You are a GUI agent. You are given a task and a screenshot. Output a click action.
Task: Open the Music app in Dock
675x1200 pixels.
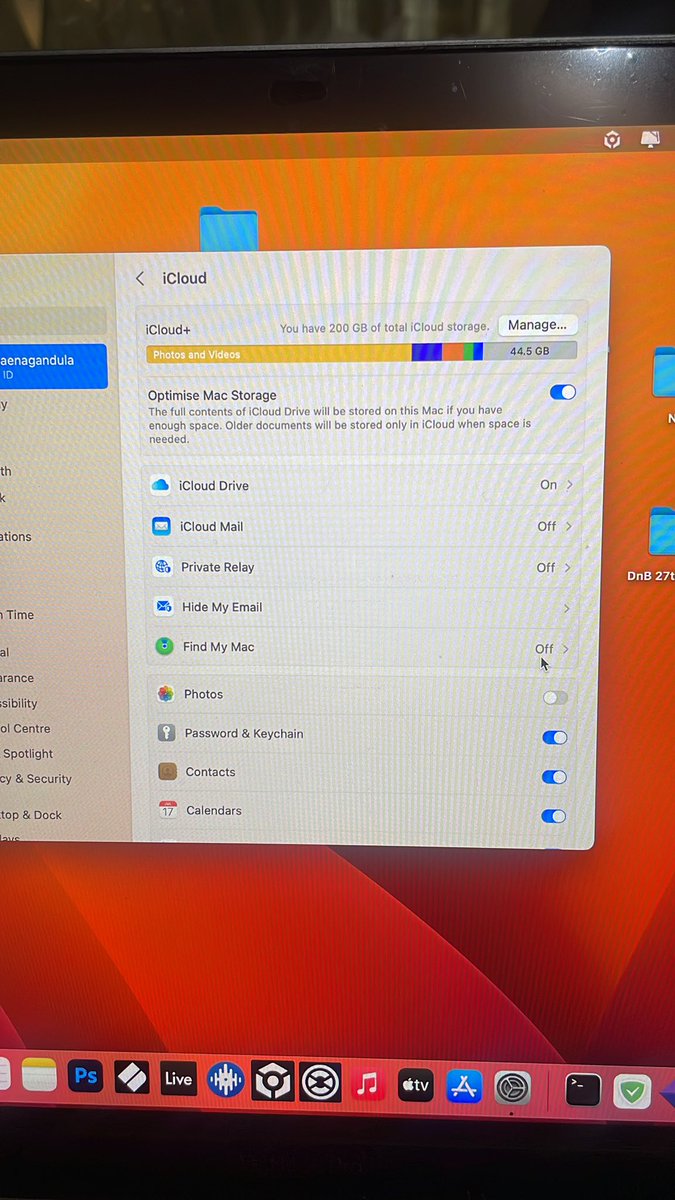coord(368,1084)
